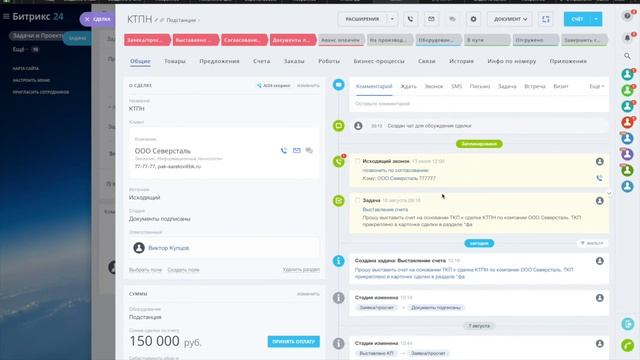The height and width of the screenshot is (360, 640).
Task: Click the Выбрать поле link
Action: coord(145,270)
